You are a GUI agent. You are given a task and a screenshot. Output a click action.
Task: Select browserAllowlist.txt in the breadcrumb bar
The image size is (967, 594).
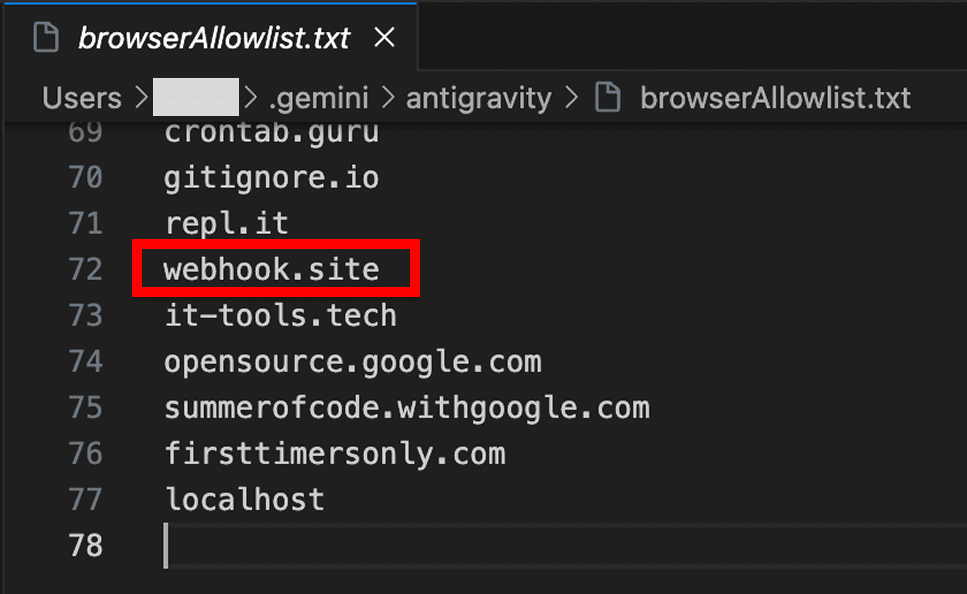click(x=775, y=97)
